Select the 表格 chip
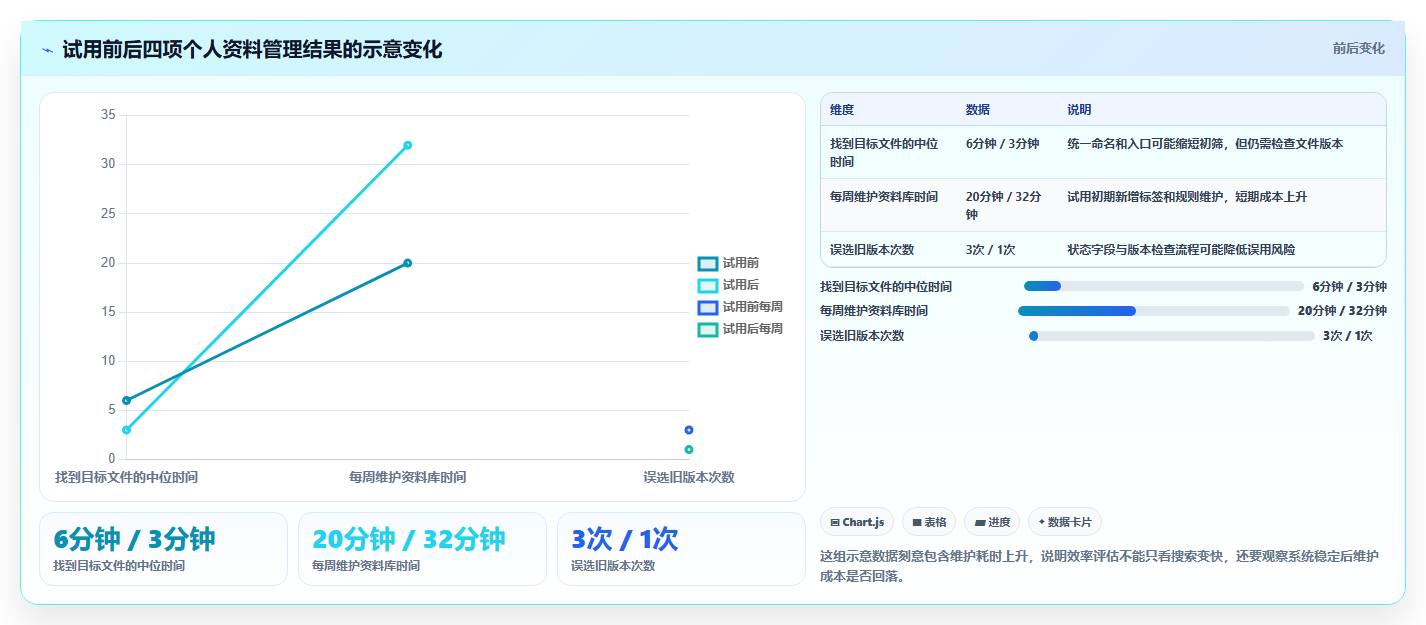The image size is (1426, 625). tap(929, 522)
